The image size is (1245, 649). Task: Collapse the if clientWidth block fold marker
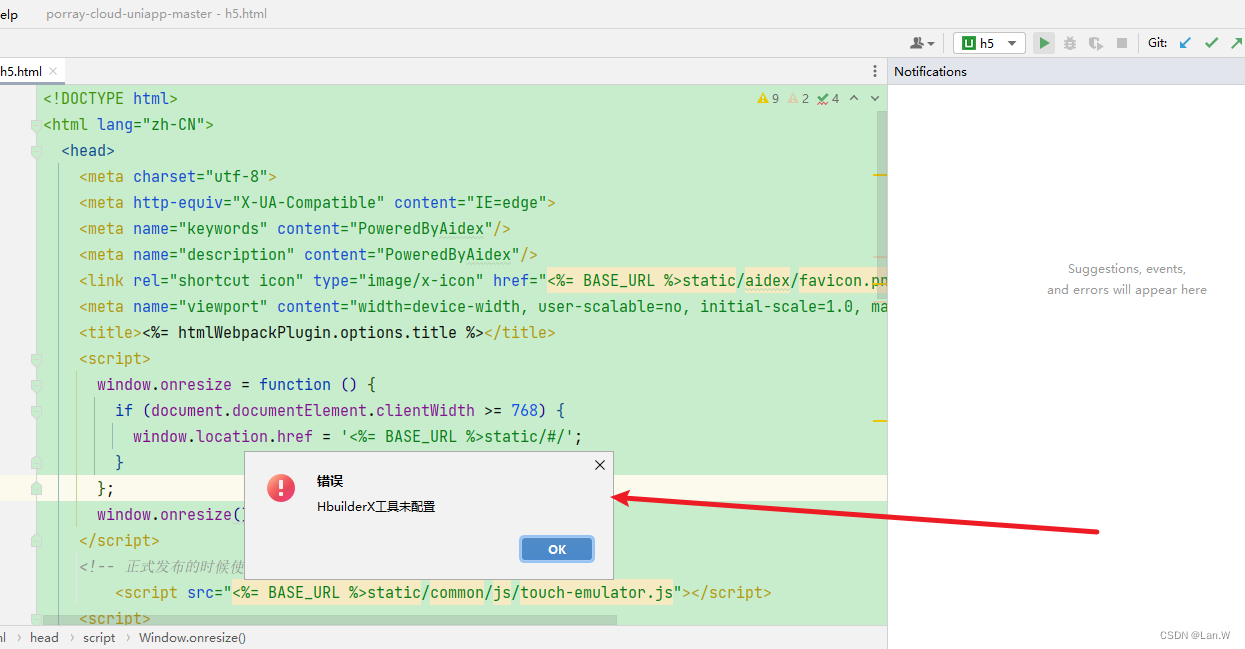36,412
